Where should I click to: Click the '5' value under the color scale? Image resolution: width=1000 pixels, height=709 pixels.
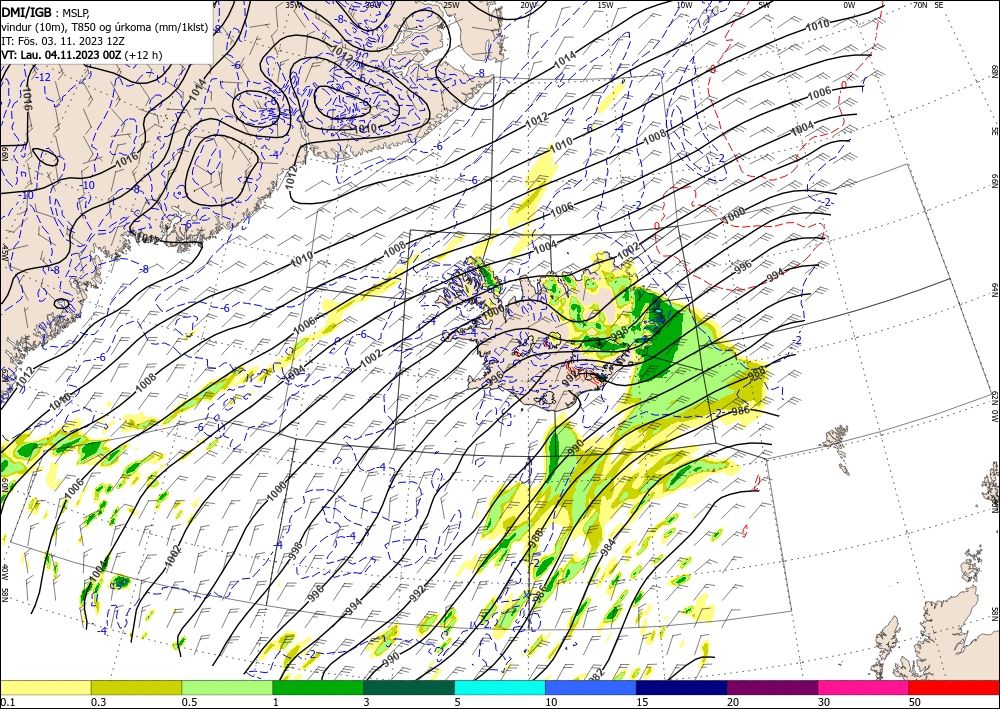458,702
